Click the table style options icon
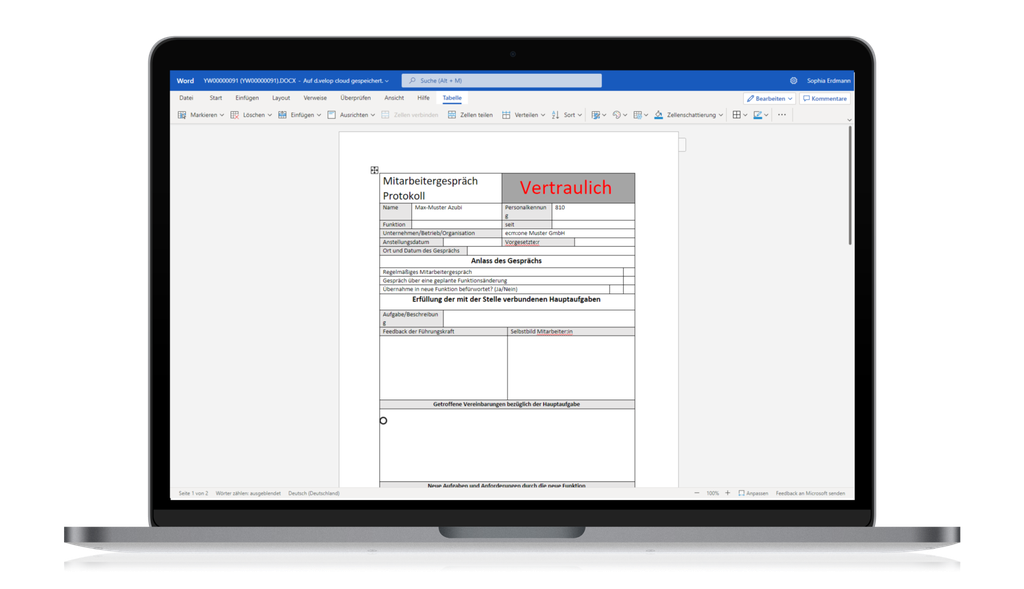1024x589 pixels. [x=596, y=115]
